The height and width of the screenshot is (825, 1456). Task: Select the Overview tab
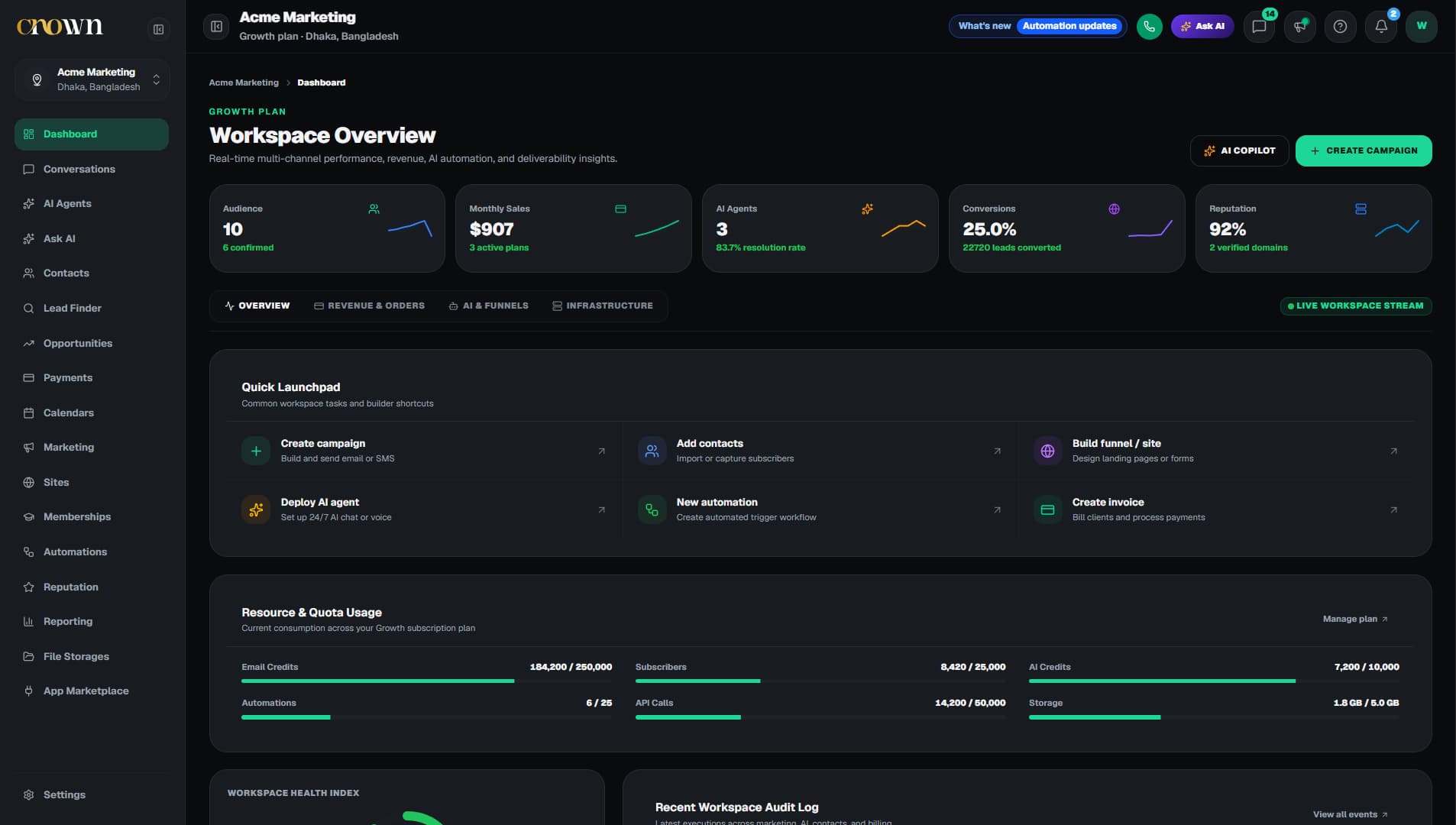pyautogui.click(x=257, y=306)
